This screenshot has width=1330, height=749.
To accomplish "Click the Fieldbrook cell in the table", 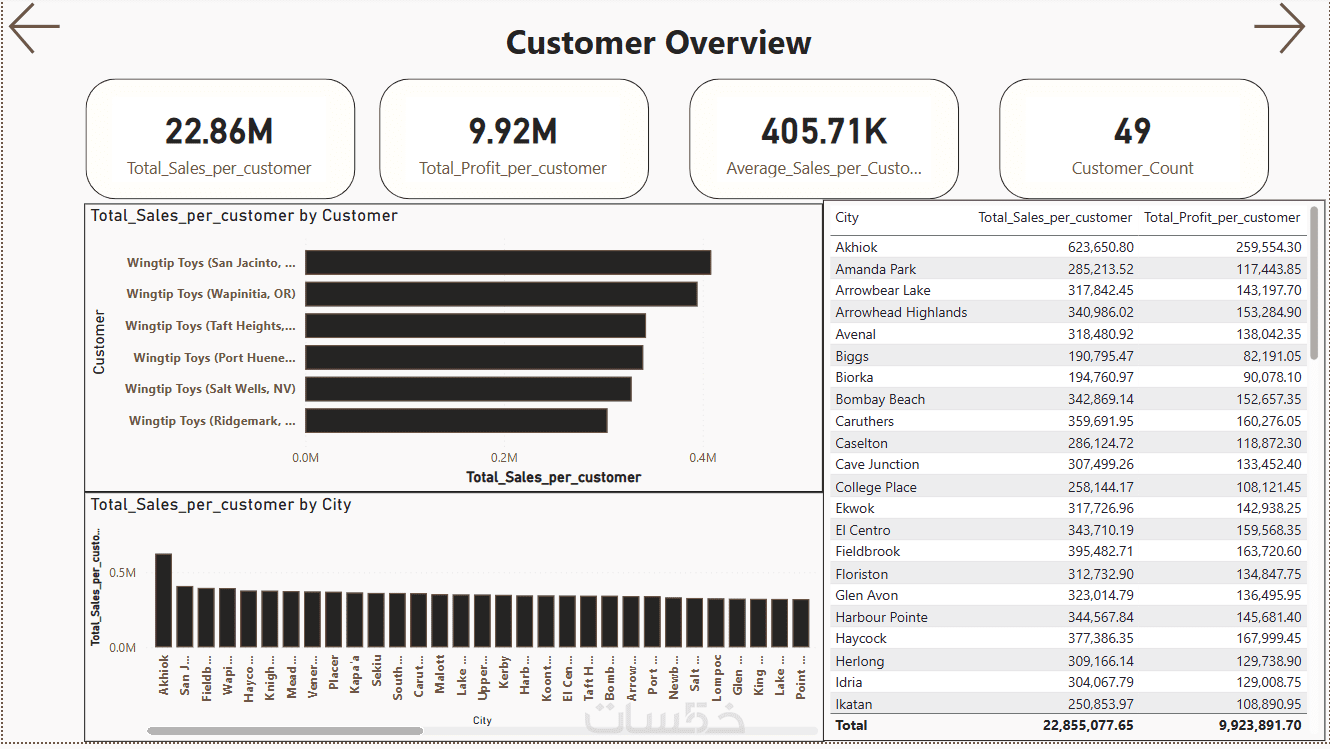I will point(868,551).
